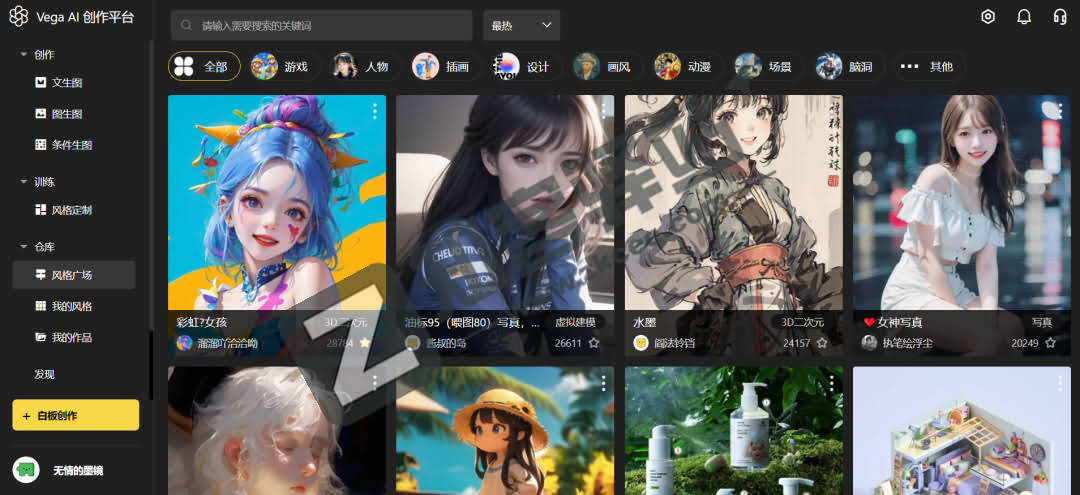Viewport: 1080px width, 495px height.
Task: Toggle favorite star on 彩虹?女孩 card
Action: (x=365, y=342)
